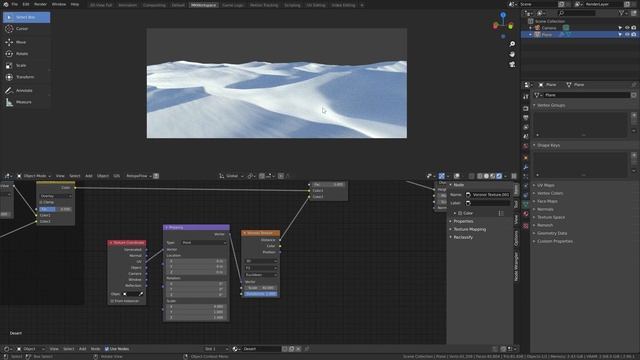Open the Global transform orientation dropdown
Screen dimensions: 640x360
(x=231, y=176)
